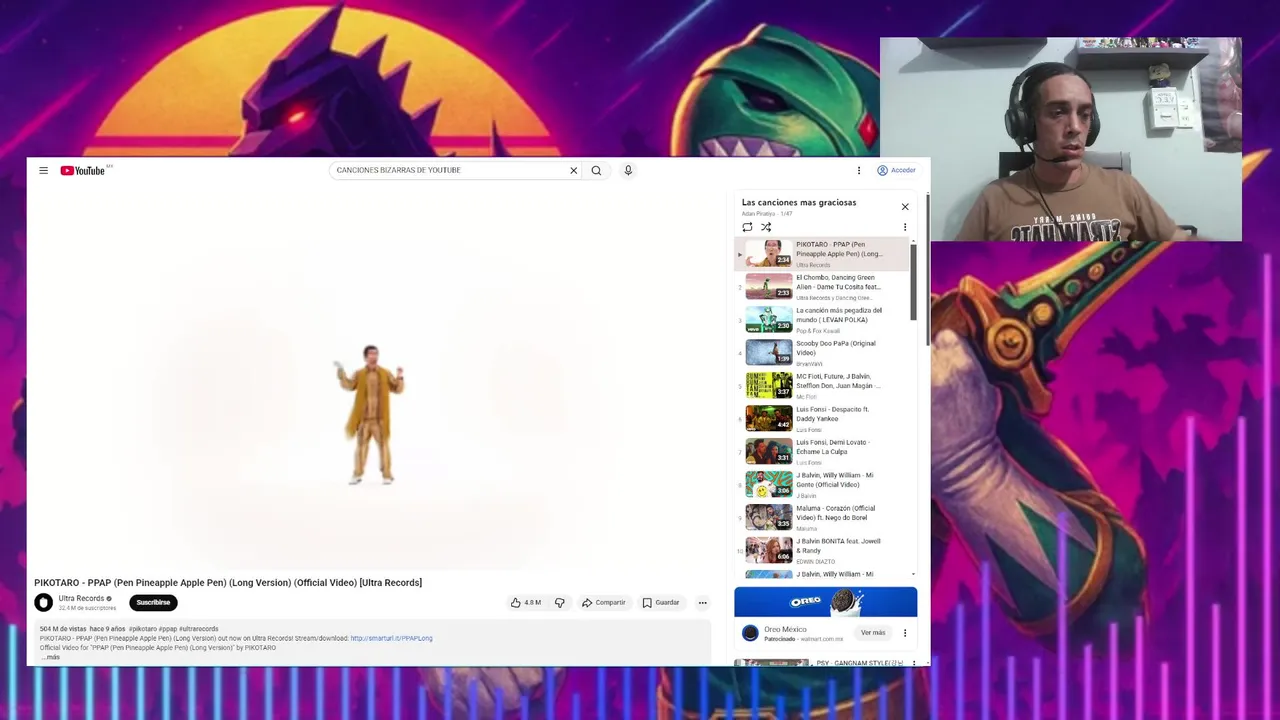
Task: Close the playlist panel with the X
Action: click(x=905, y=207)
